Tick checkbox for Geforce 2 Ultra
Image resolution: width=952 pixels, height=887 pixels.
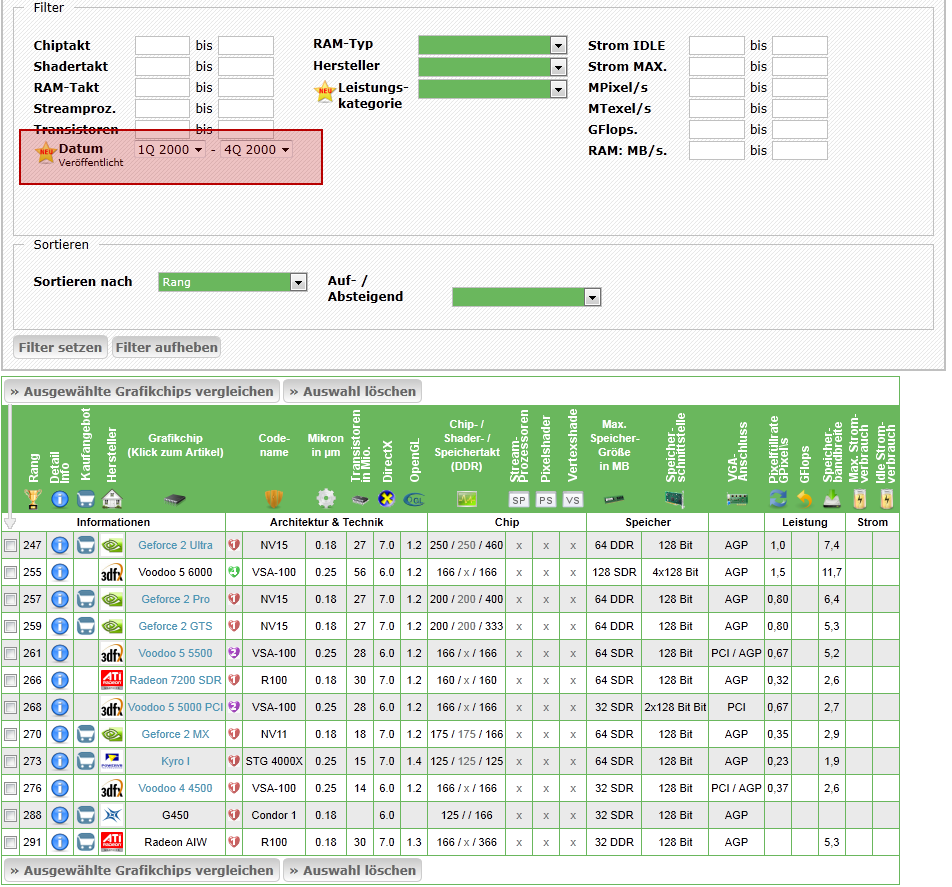[10, 546]
